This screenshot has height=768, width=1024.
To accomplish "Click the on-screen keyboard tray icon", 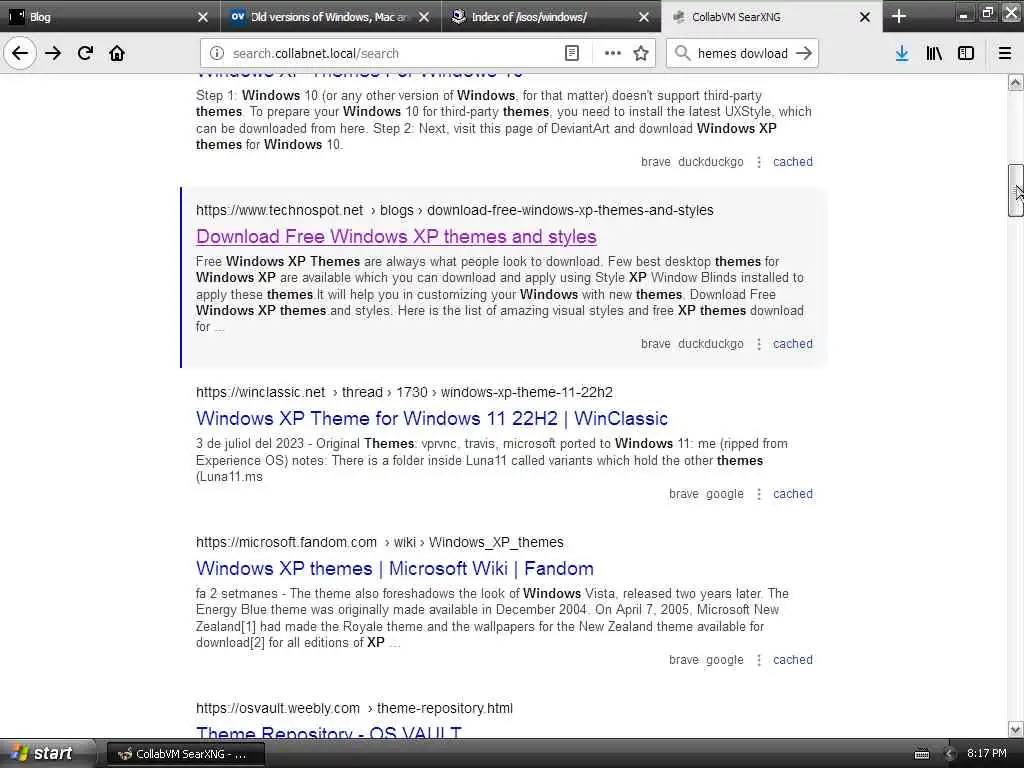I will click(921, 754).
